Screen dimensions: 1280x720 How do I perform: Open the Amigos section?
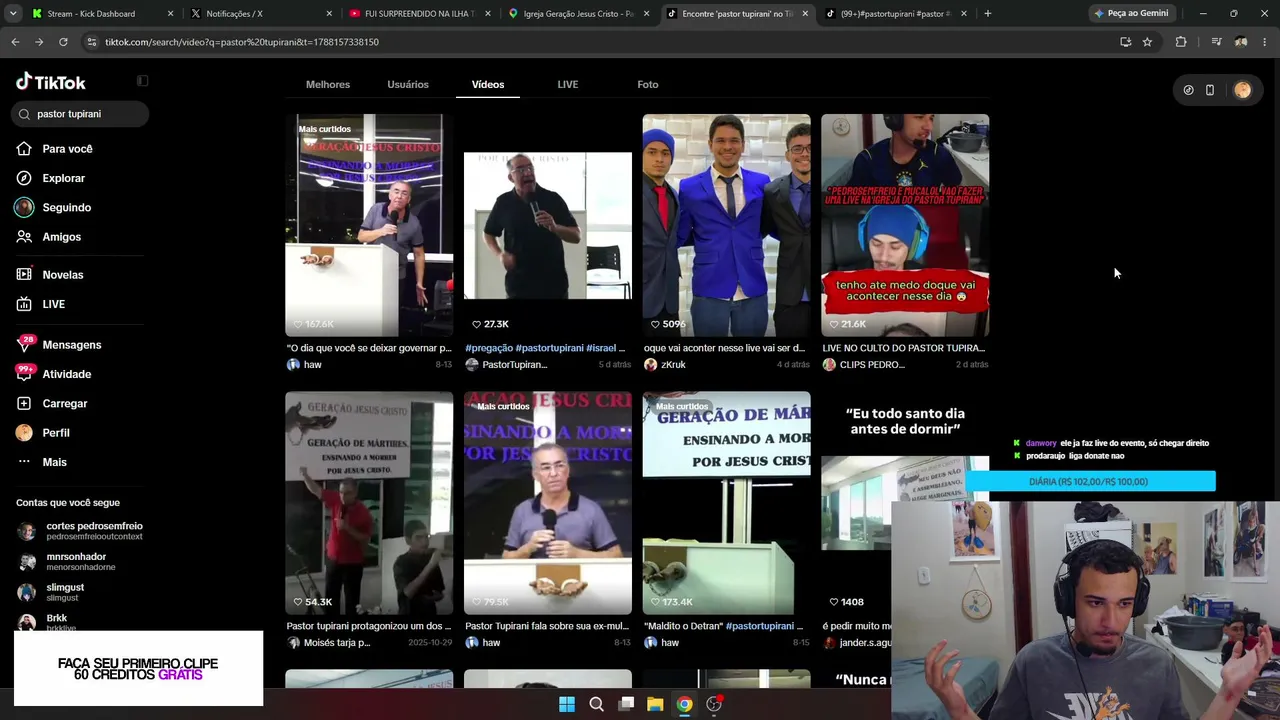coord(61,237)
